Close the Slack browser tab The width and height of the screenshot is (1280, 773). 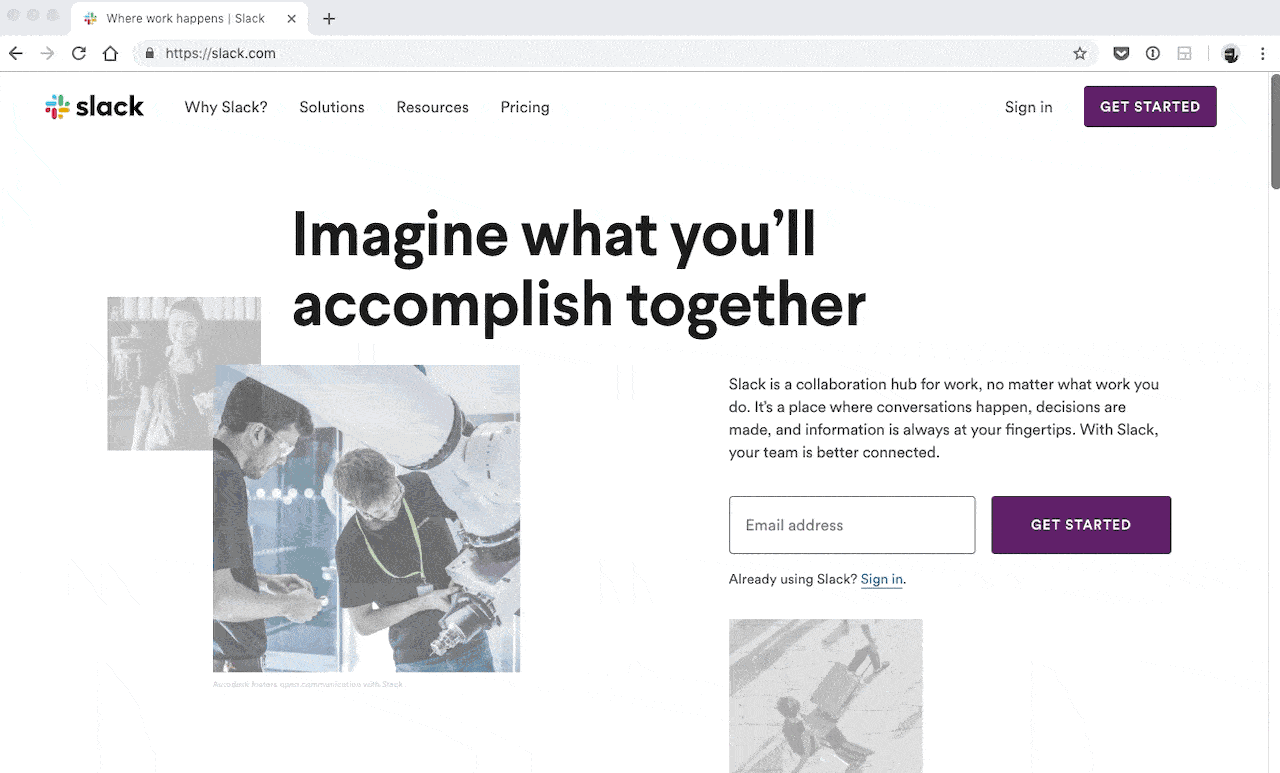tap(290, 18)
